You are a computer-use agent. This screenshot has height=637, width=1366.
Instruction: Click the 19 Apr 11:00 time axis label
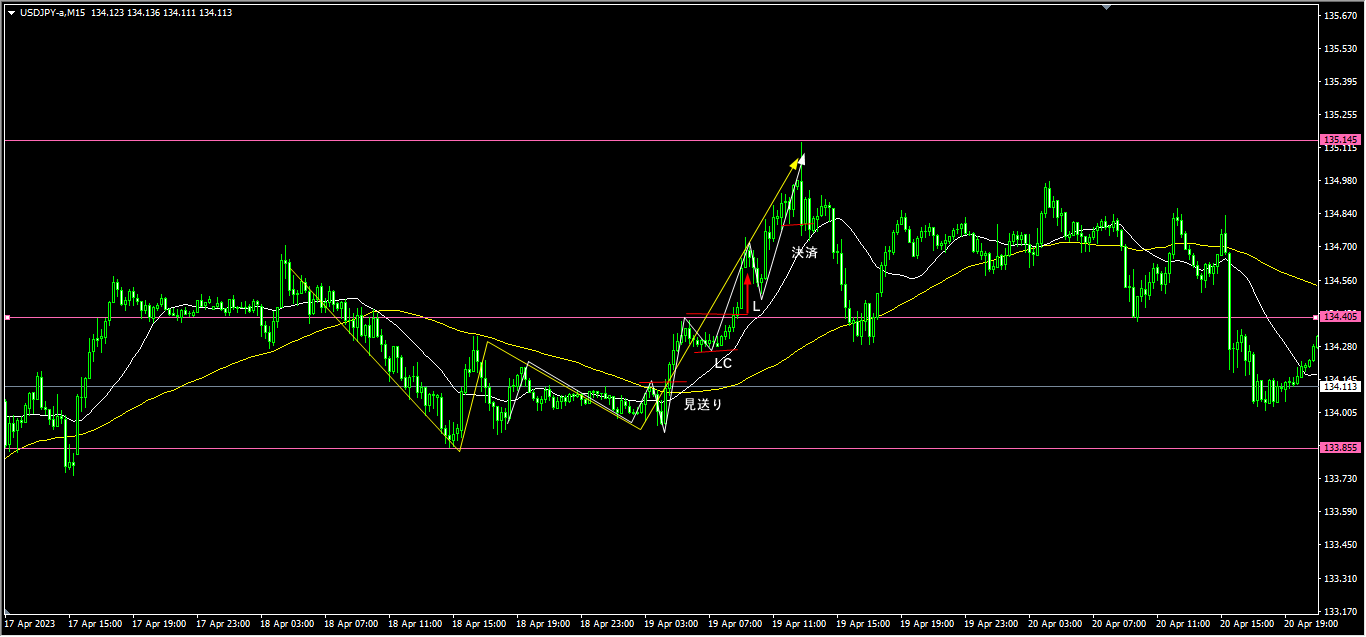point(799,623)
